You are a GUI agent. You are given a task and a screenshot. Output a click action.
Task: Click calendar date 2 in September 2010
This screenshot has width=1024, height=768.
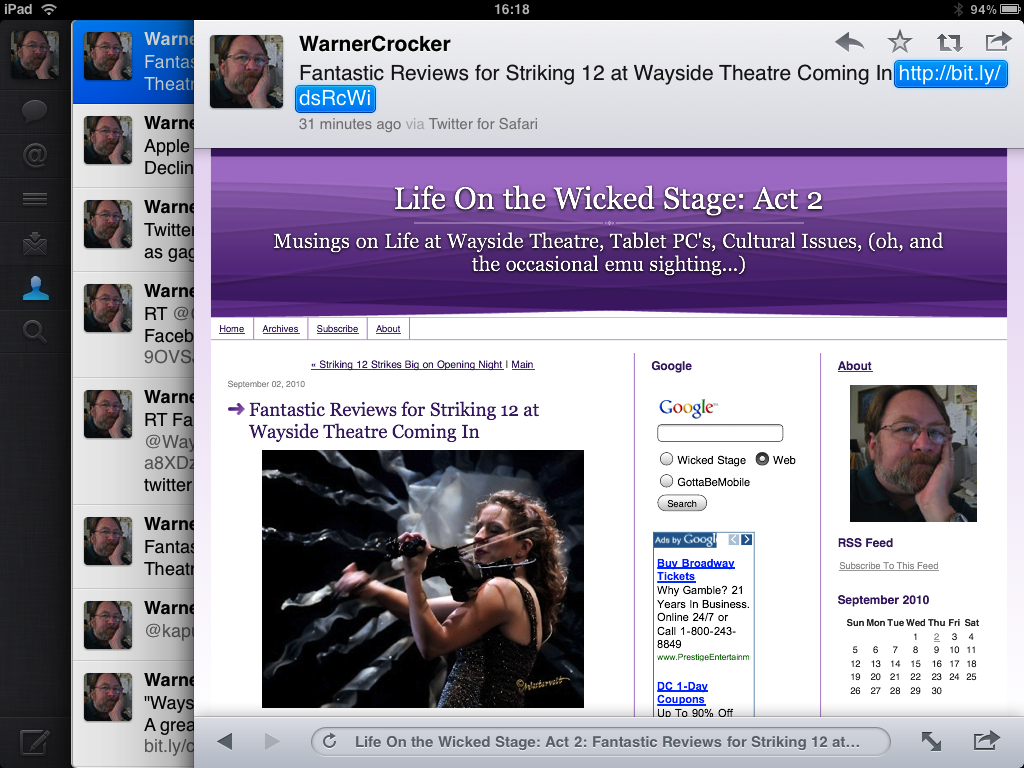(x=936, y=637)
